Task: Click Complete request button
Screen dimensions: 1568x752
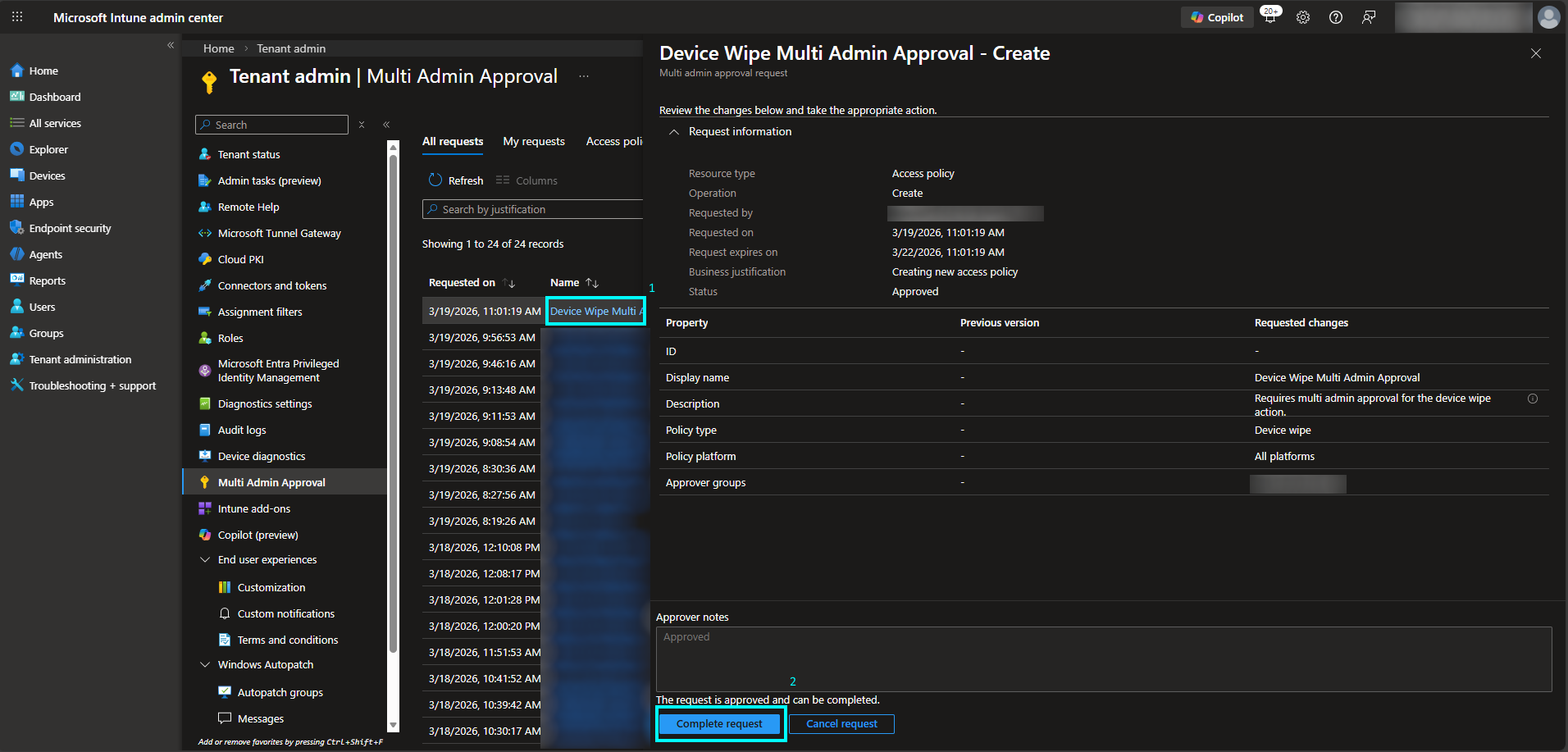Action: click(719, 723)
